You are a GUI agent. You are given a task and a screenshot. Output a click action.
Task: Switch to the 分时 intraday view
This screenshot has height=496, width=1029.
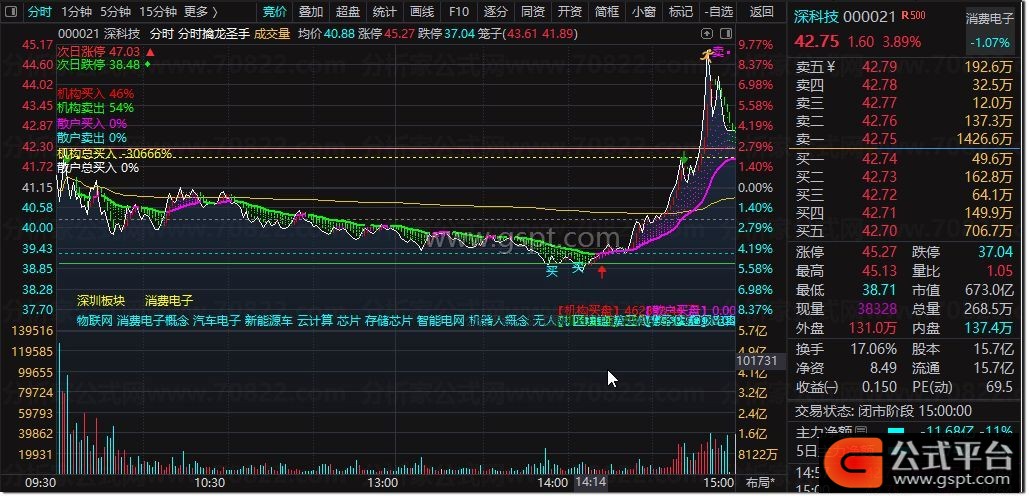pyautogui.click(x=39, y=12)
